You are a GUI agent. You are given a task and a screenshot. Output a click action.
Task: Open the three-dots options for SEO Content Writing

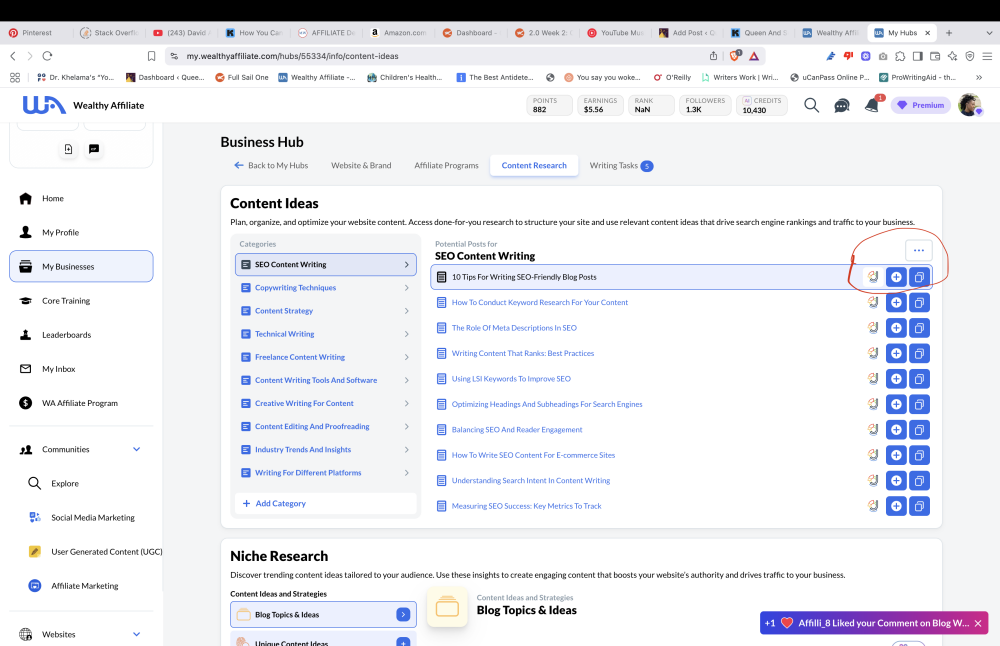pyautogui.click(x=918, y=251)
